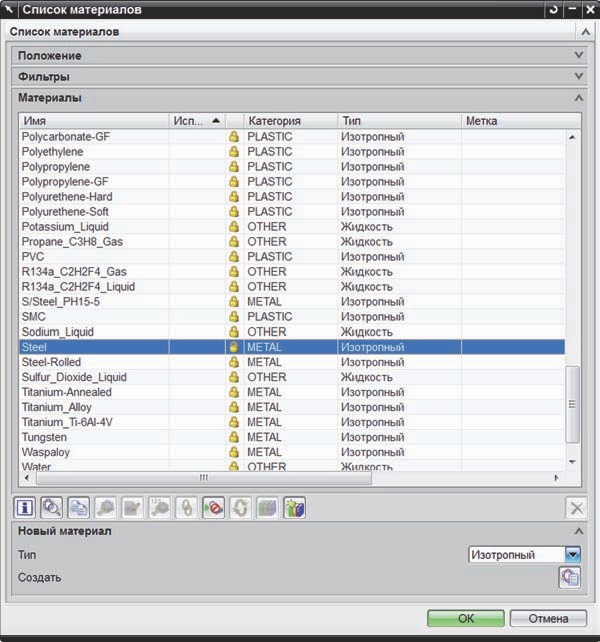The image size is (600, 642).
Task: Click the Отмена button
Action: click(548, 618)
